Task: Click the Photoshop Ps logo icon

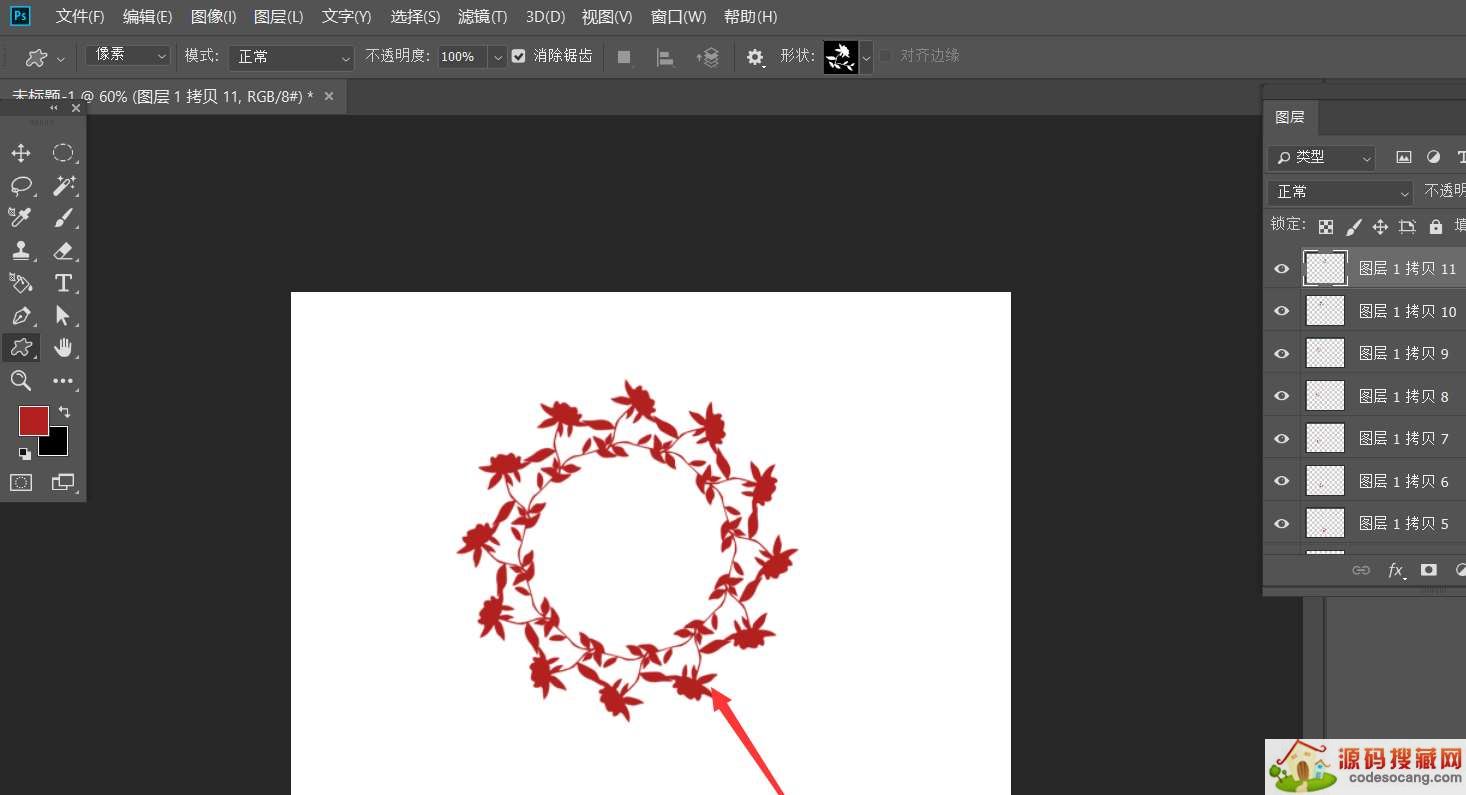Action: (x=20, y=16)
